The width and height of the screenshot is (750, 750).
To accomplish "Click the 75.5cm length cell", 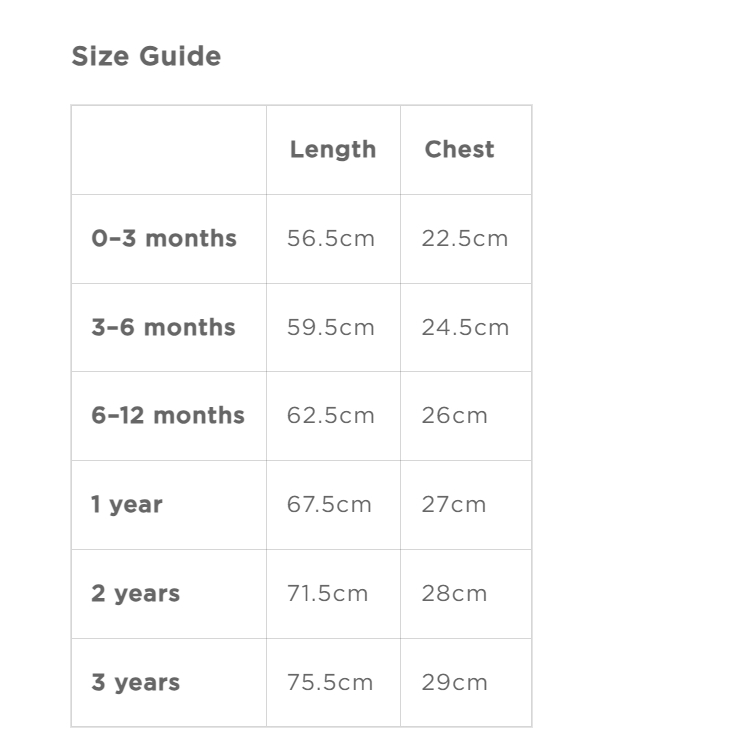I will [329, 683].
